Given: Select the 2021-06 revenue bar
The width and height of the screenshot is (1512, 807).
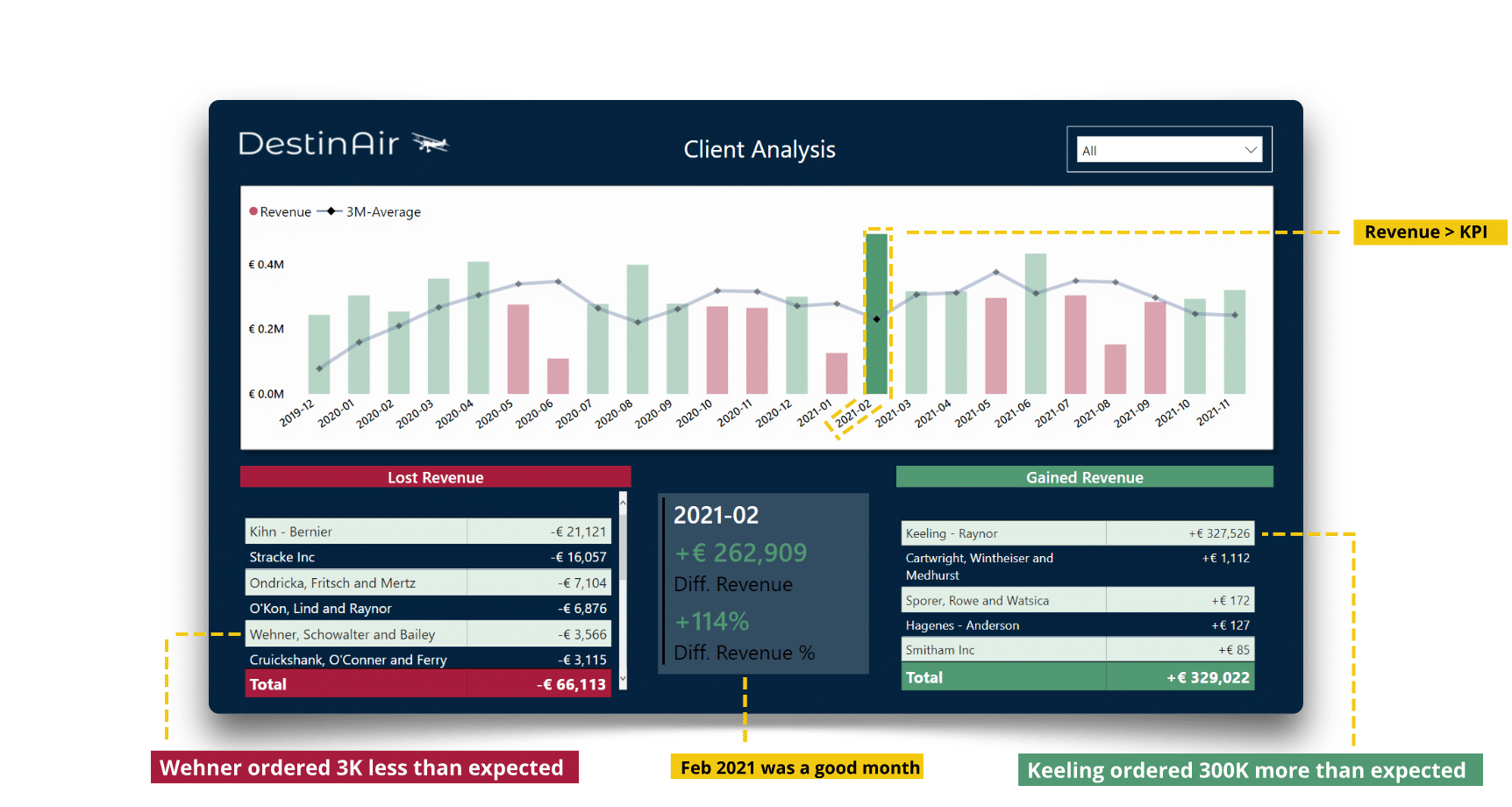Looking at the screenshot, I should [1036, 324].
